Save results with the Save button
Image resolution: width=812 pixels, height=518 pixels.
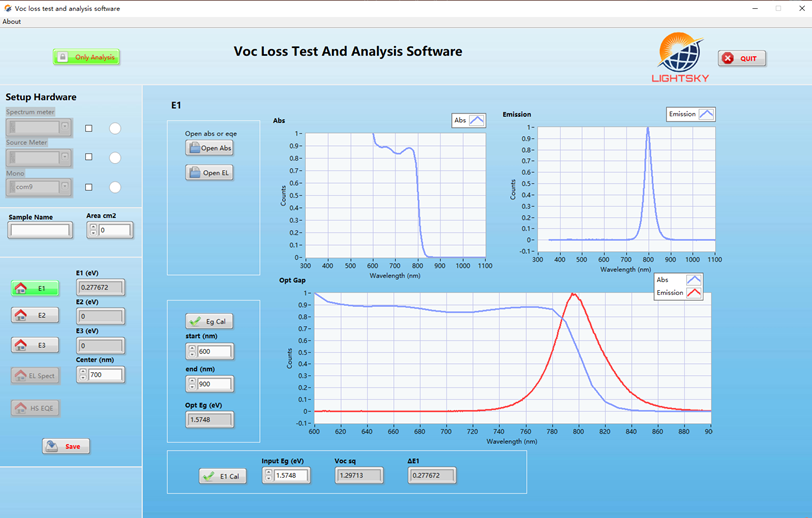coord(66,446)
